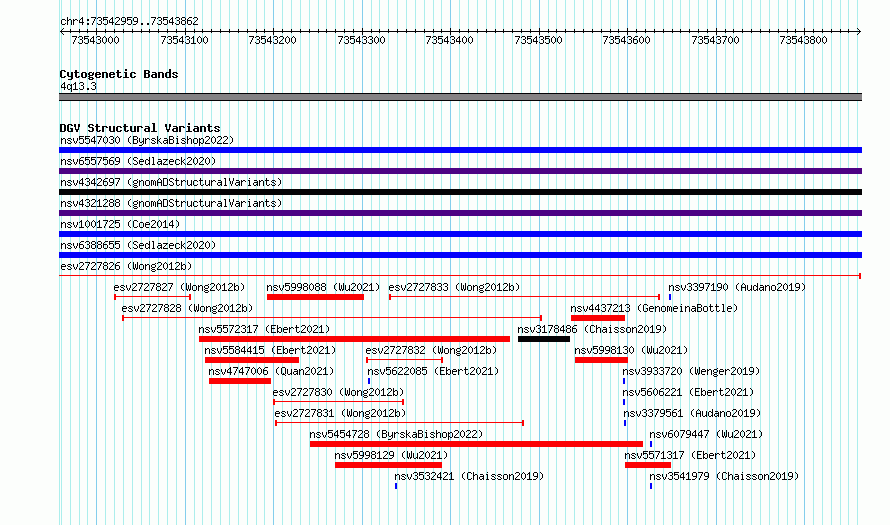Click esv2727831 (Wong2012b) label

coord(340,413)
